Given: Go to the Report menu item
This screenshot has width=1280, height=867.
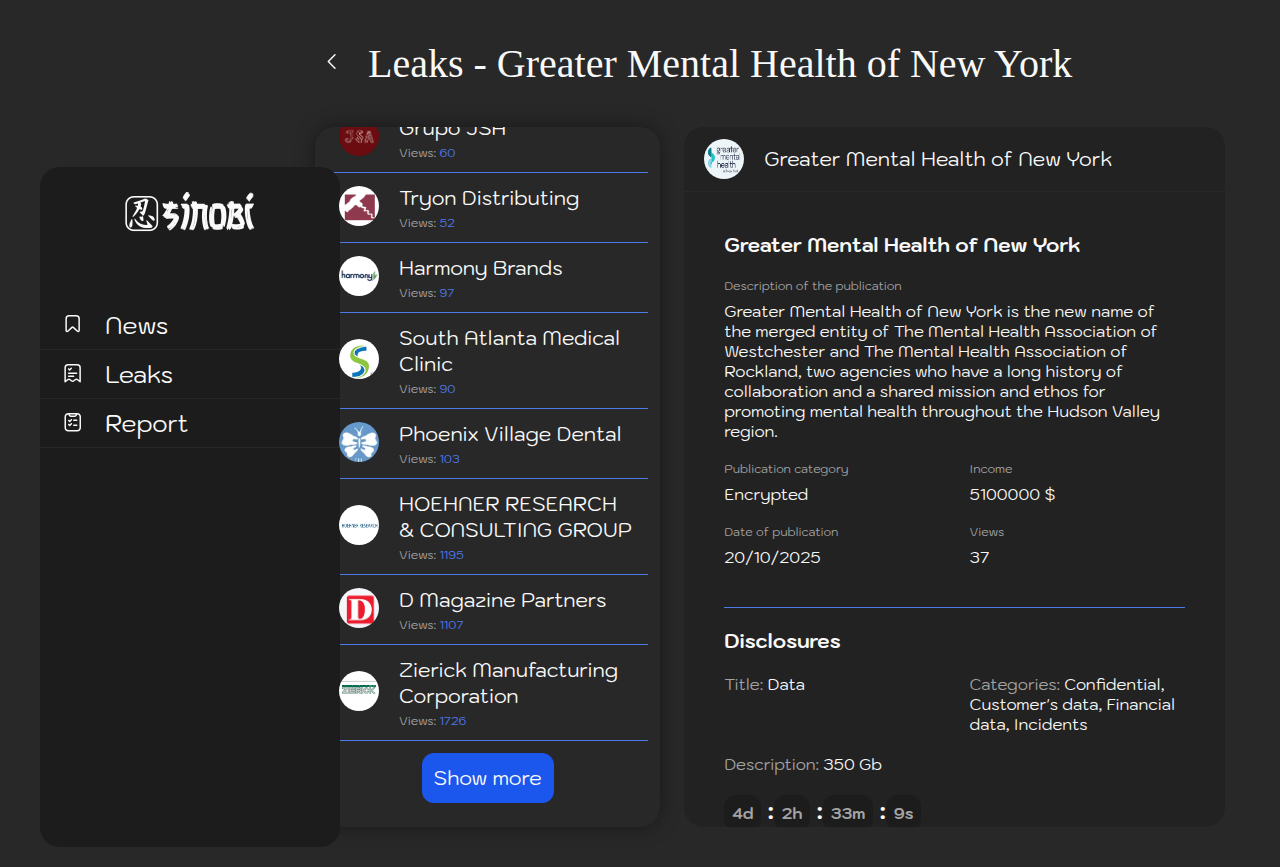Looking at the screenshot, I should coord(146,424).
